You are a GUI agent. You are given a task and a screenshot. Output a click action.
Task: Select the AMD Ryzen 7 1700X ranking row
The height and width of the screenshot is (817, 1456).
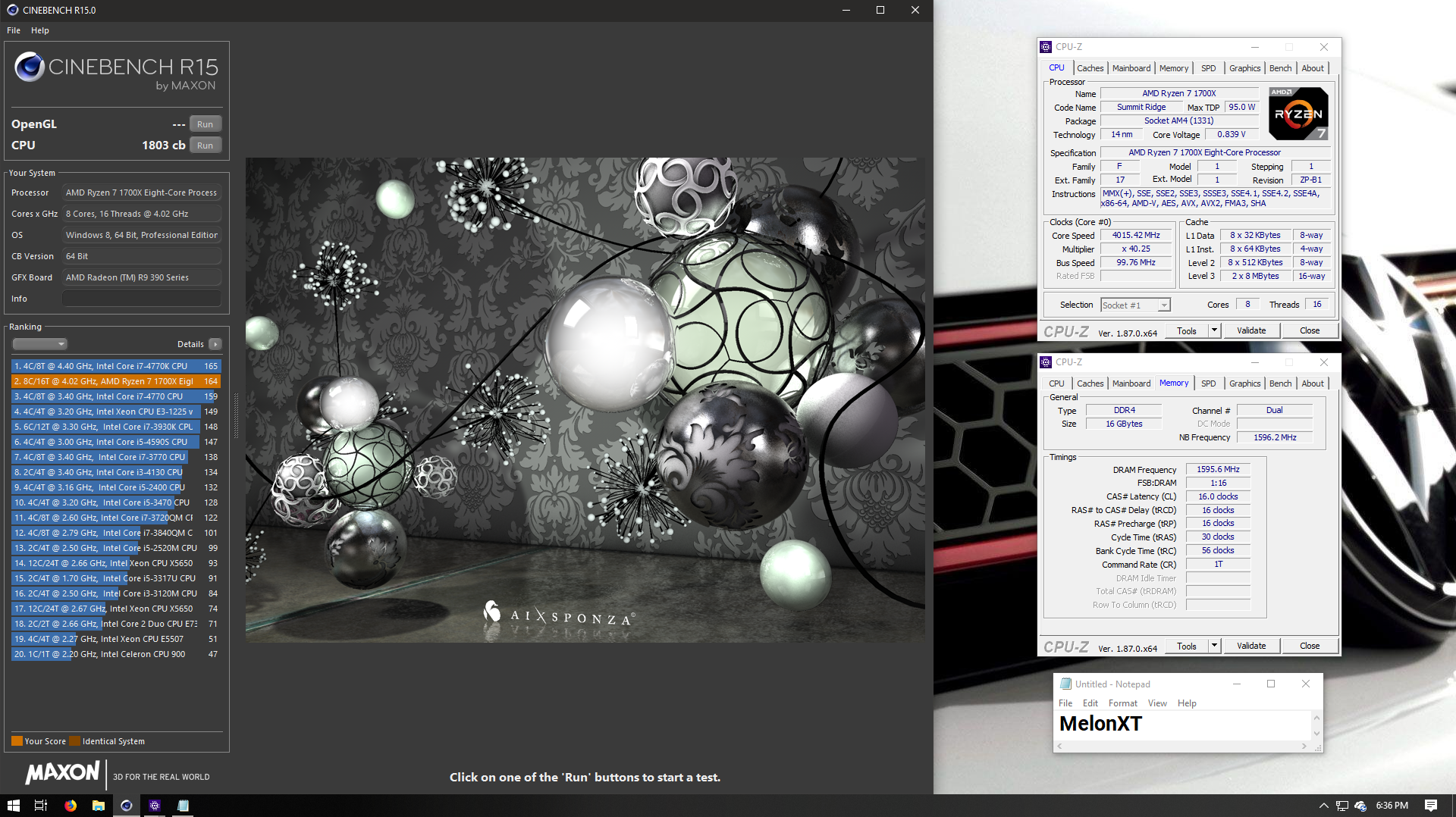tap(116, 381)
